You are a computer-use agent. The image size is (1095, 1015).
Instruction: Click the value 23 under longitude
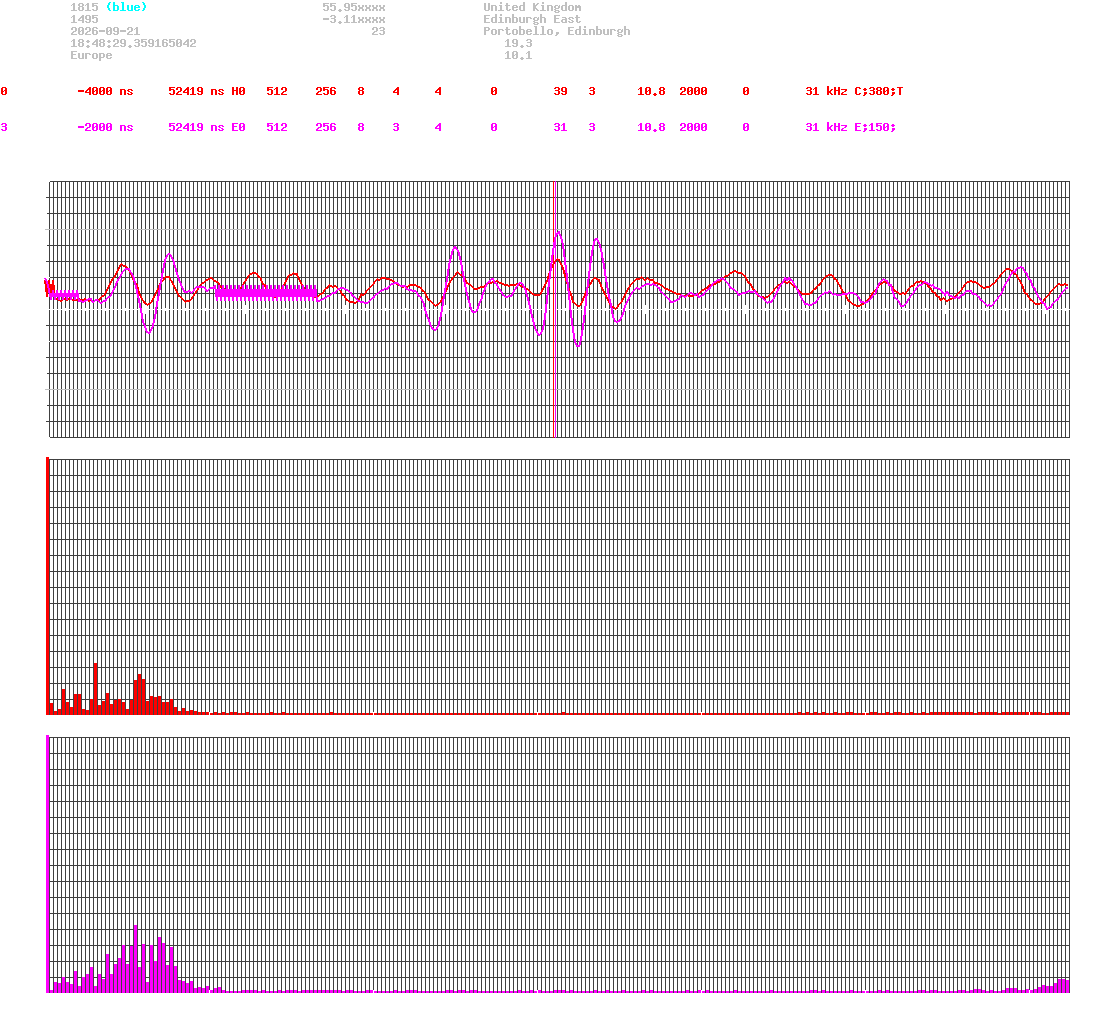tap(378, 31)
